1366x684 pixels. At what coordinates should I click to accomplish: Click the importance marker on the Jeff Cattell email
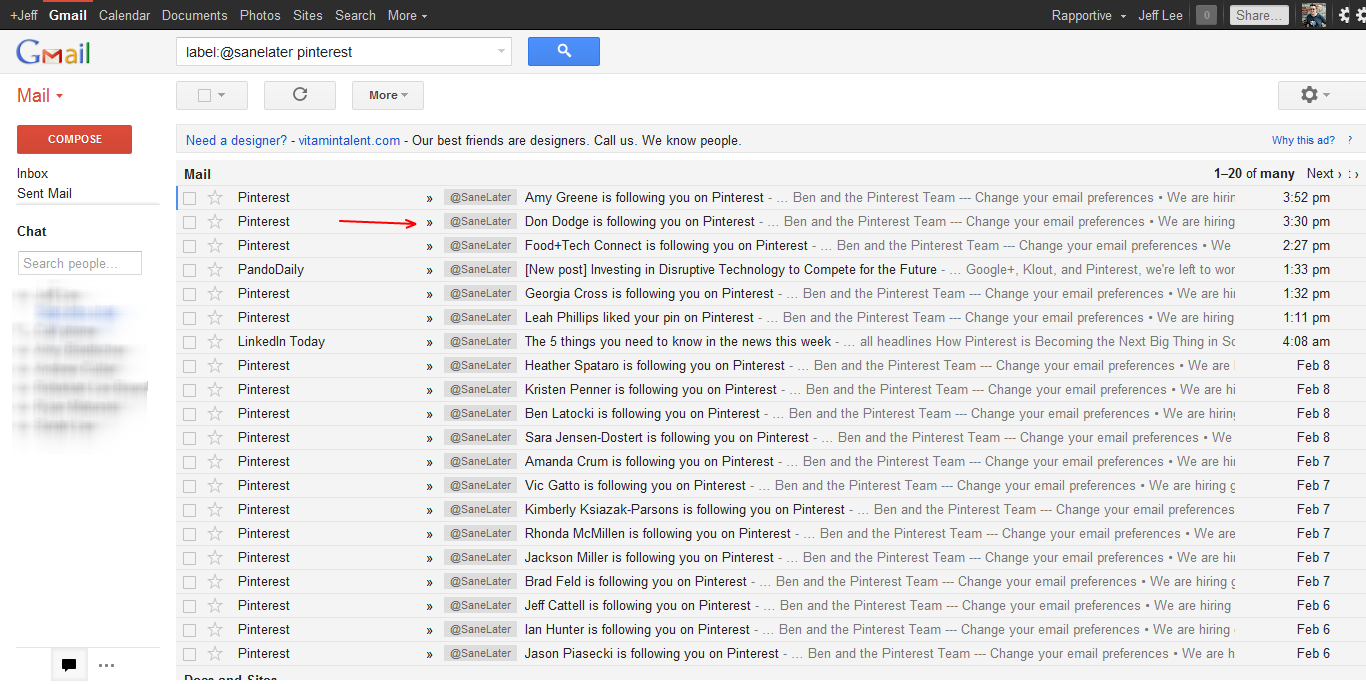[430, 606]
